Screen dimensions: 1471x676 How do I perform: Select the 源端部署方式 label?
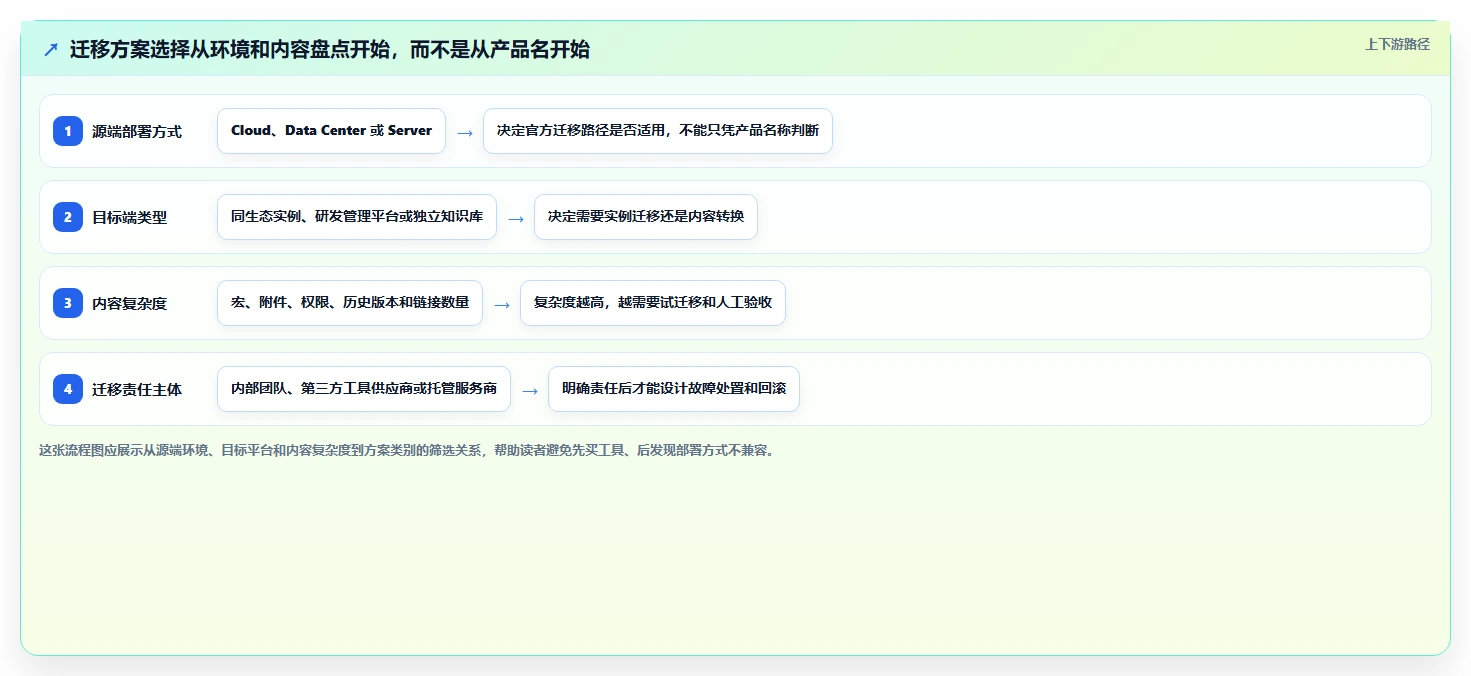click(x=137, y=131)
